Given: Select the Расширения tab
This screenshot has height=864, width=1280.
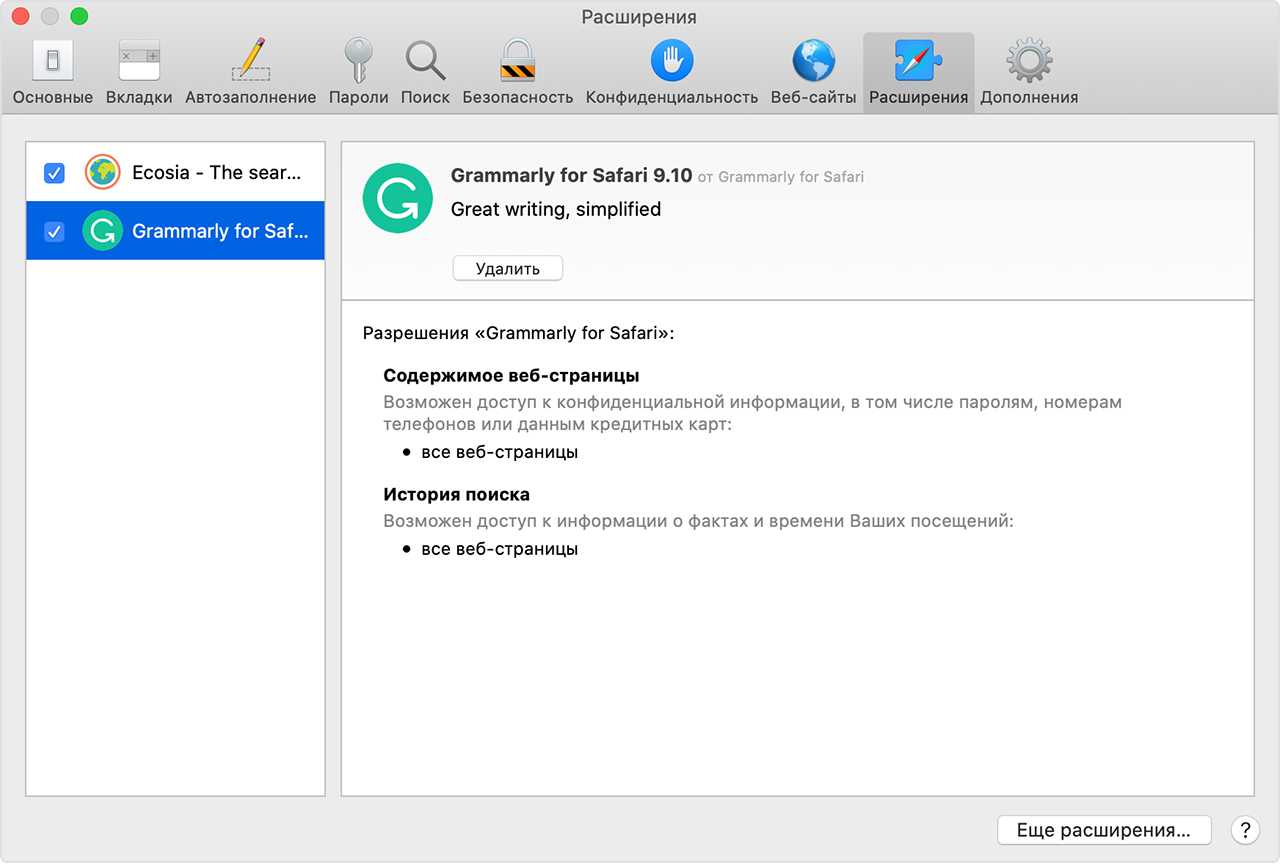Looking at the screenshot, I should click(x=918, y=72).
